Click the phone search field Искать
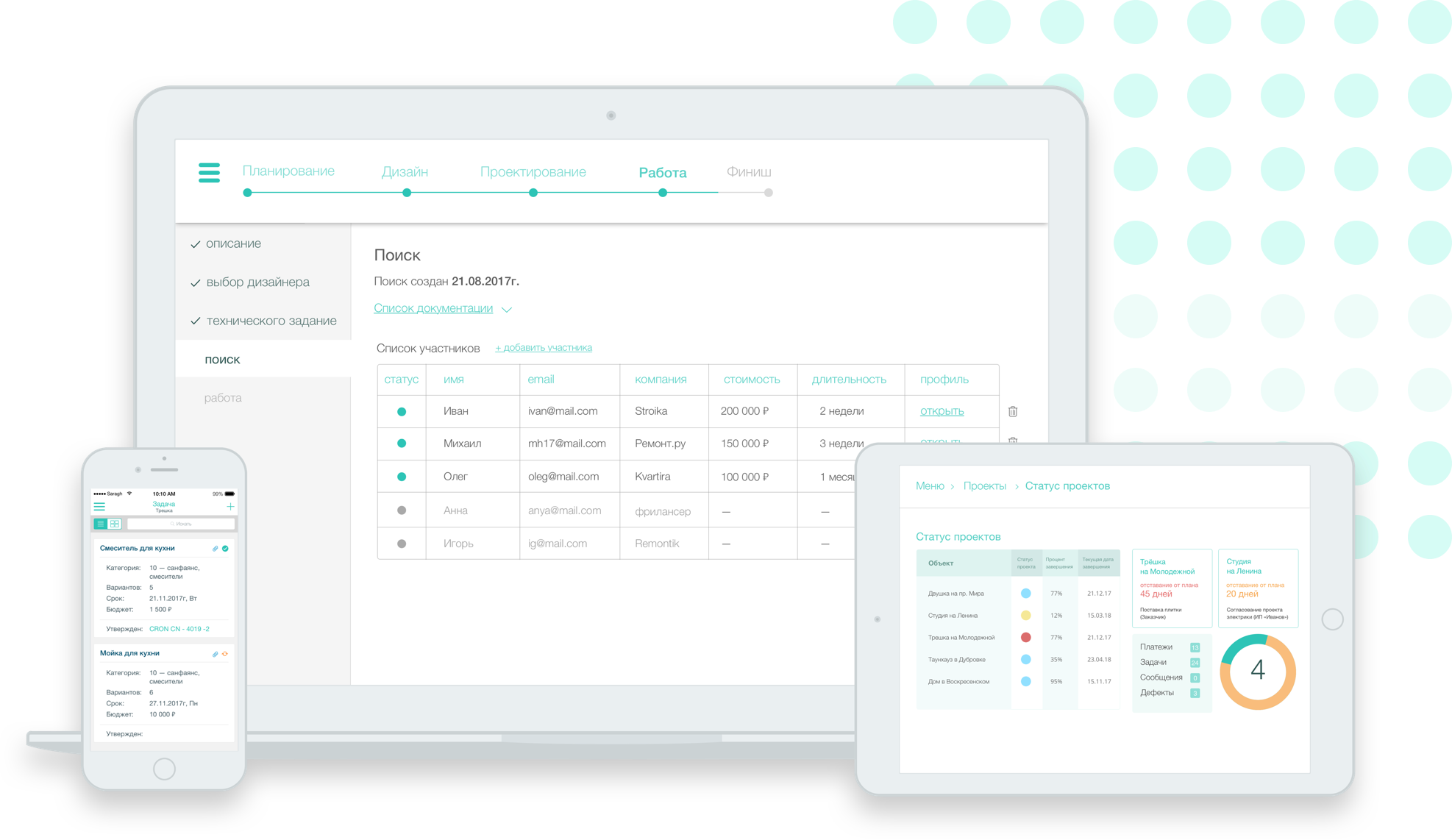 (x=181, y=524)
